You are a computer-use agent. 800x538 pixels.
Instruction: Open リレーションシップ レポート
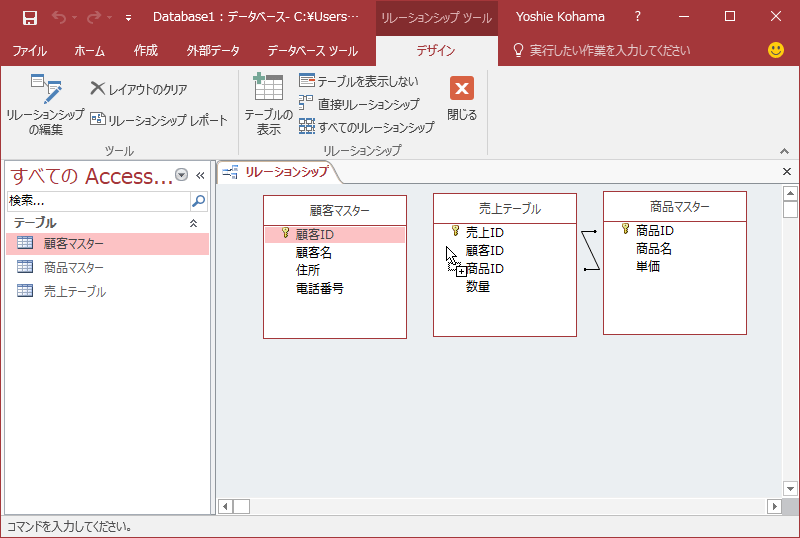click(x=159, y=120)
